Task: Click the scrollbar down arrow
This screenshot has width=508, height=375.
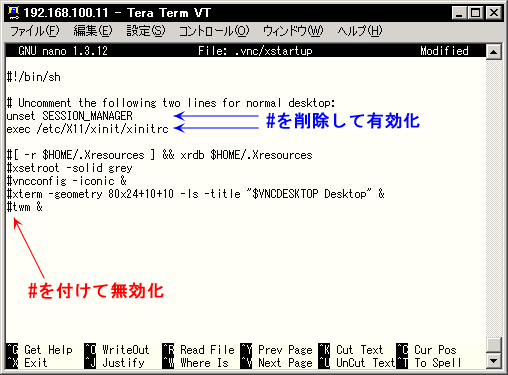Action: click(x=494, y=360)
